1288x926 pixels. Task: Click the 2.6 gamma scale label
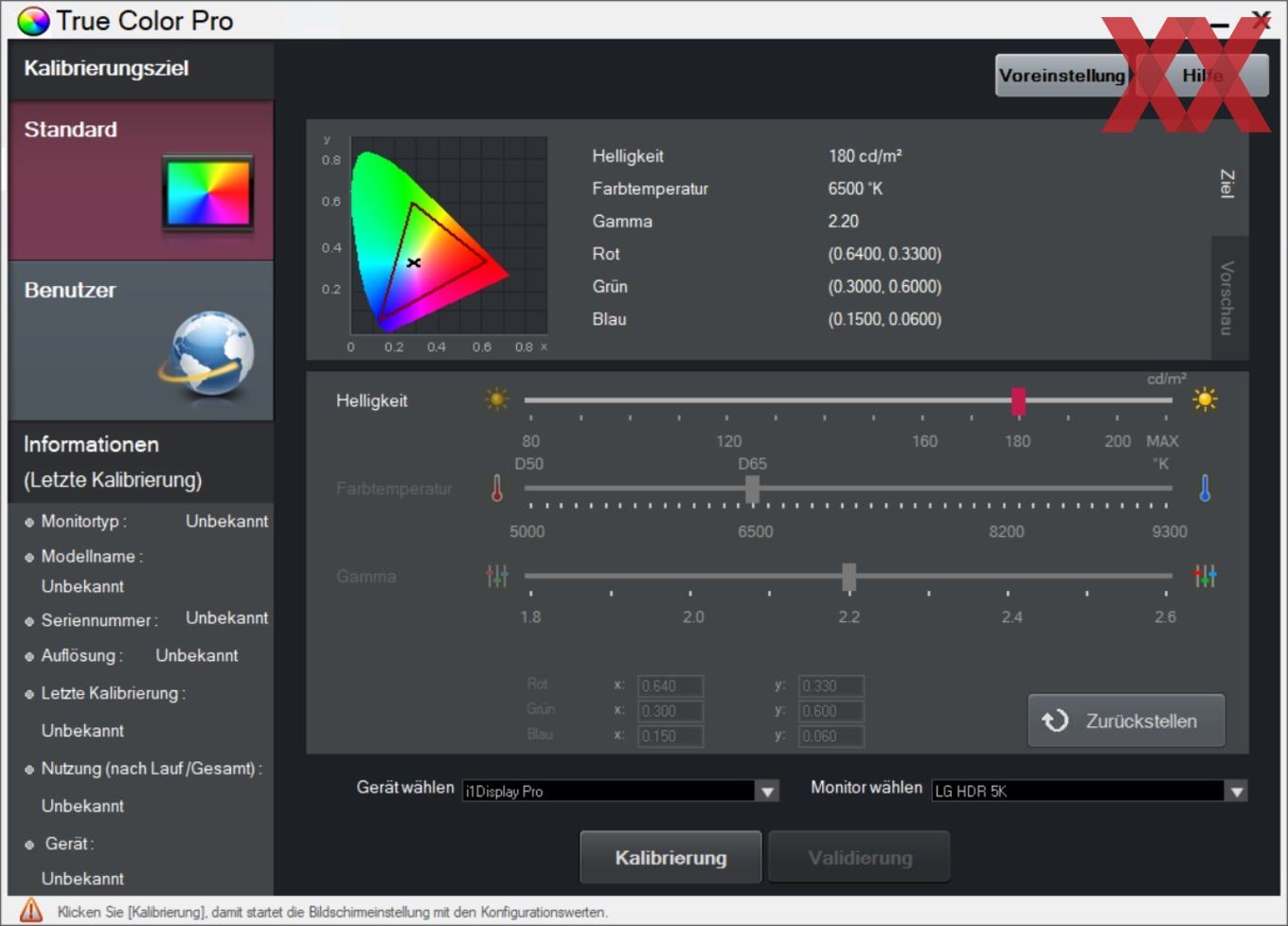[x=1165, y=616]
